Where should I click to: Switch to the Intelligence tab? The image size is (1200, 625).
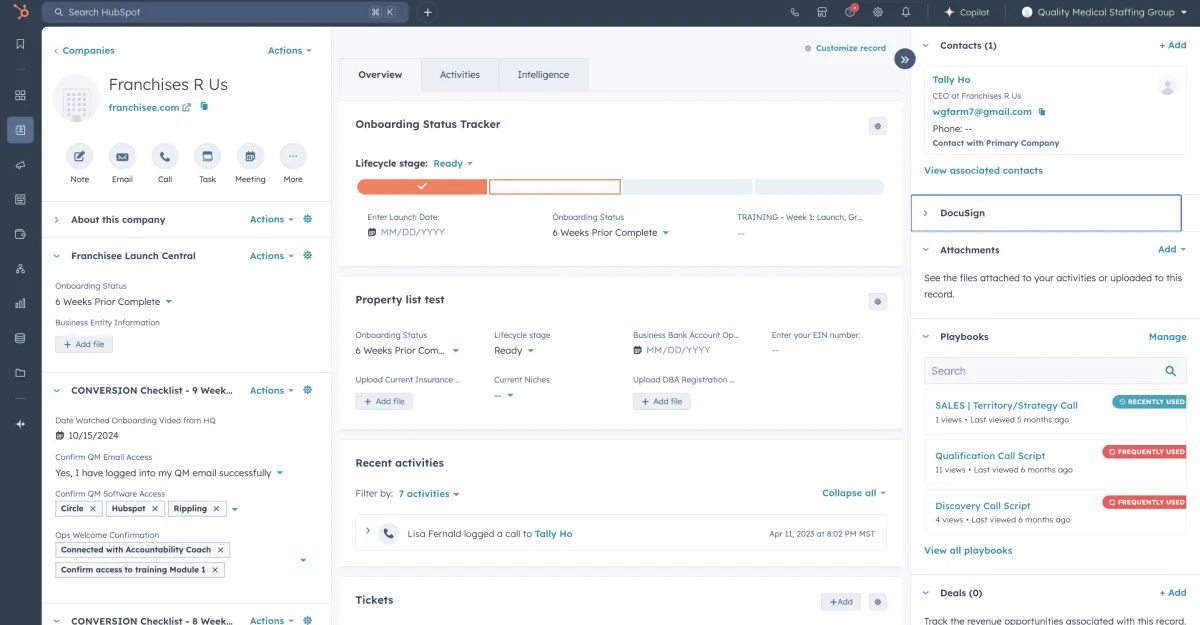pyautogui.click(x=543, y=75)
